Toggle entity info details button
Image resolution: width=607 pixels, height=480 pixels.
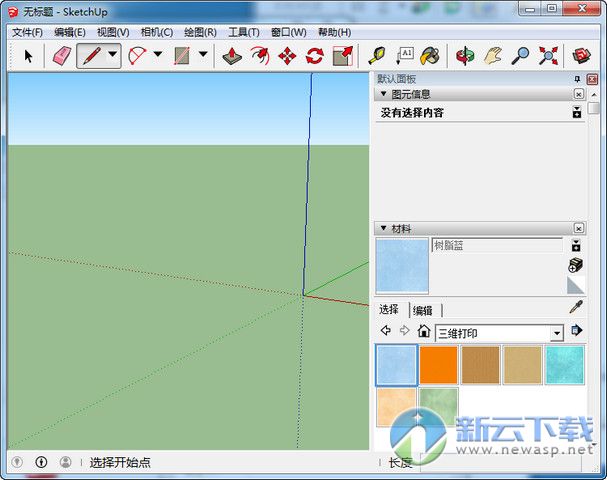[577, 112]
